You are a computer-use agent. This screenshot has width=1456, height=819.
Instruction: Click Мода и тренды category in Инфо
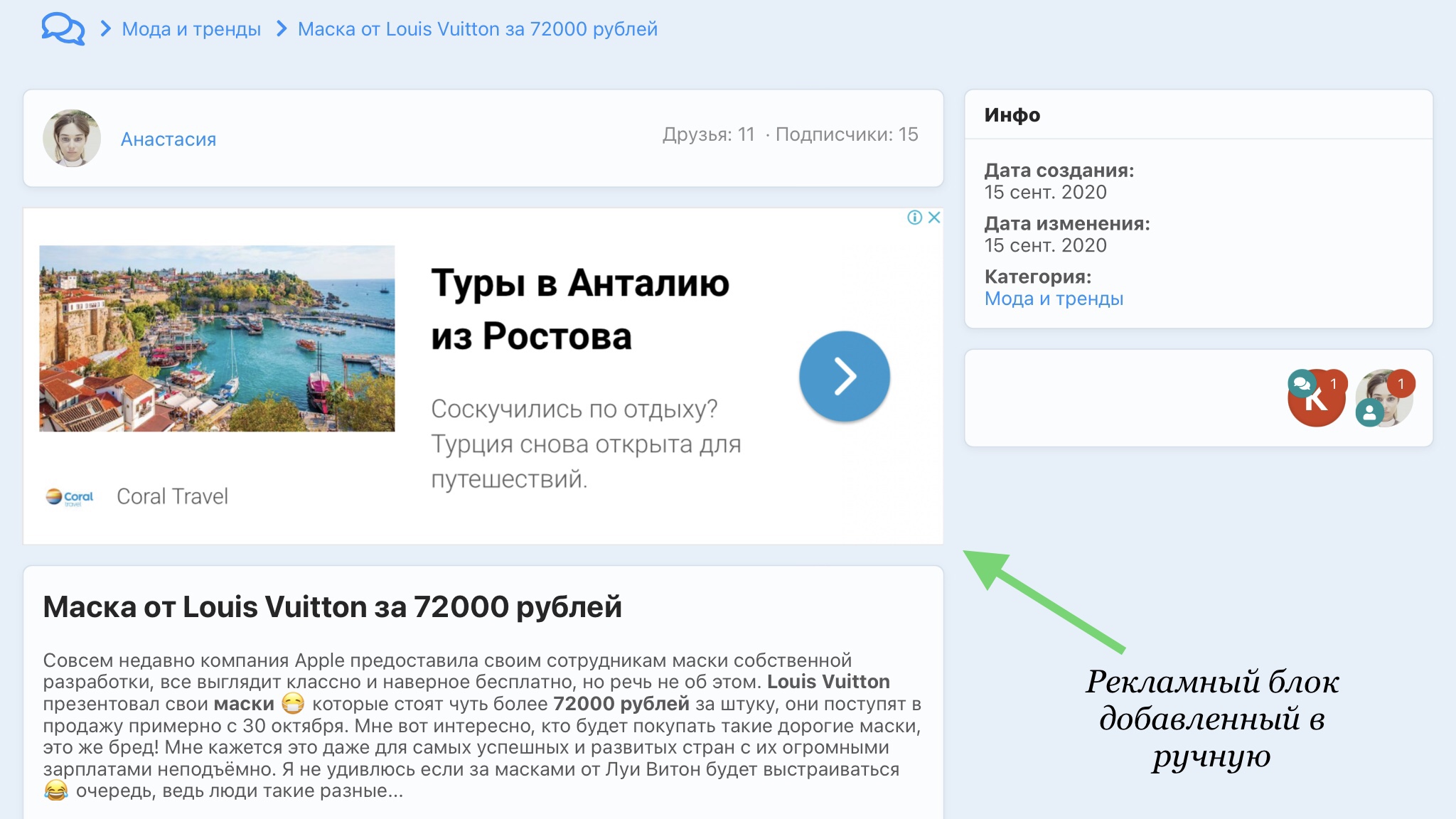(x=1054, y=299)
